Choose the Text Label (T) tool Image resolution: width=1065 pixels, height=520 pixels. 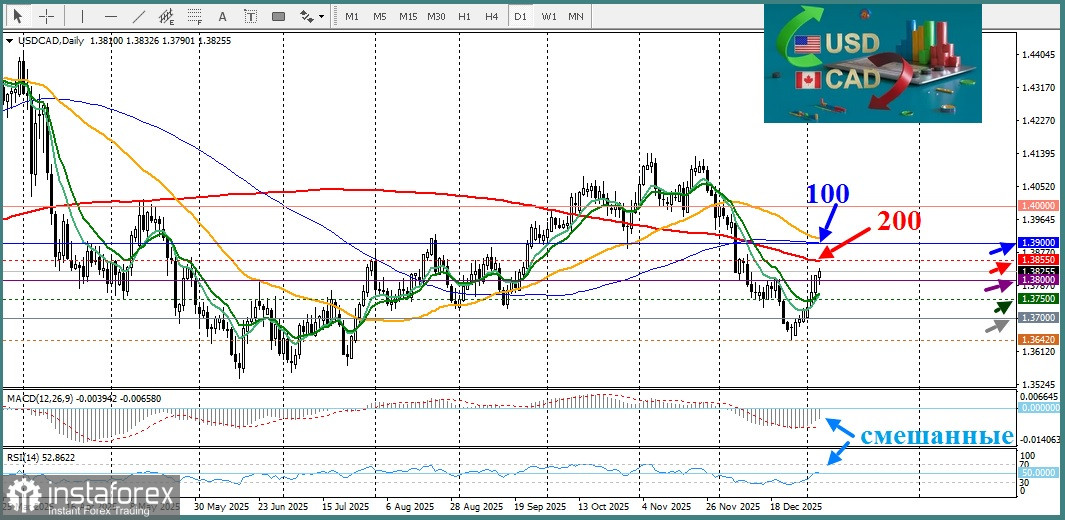click(x=251, y=16)
